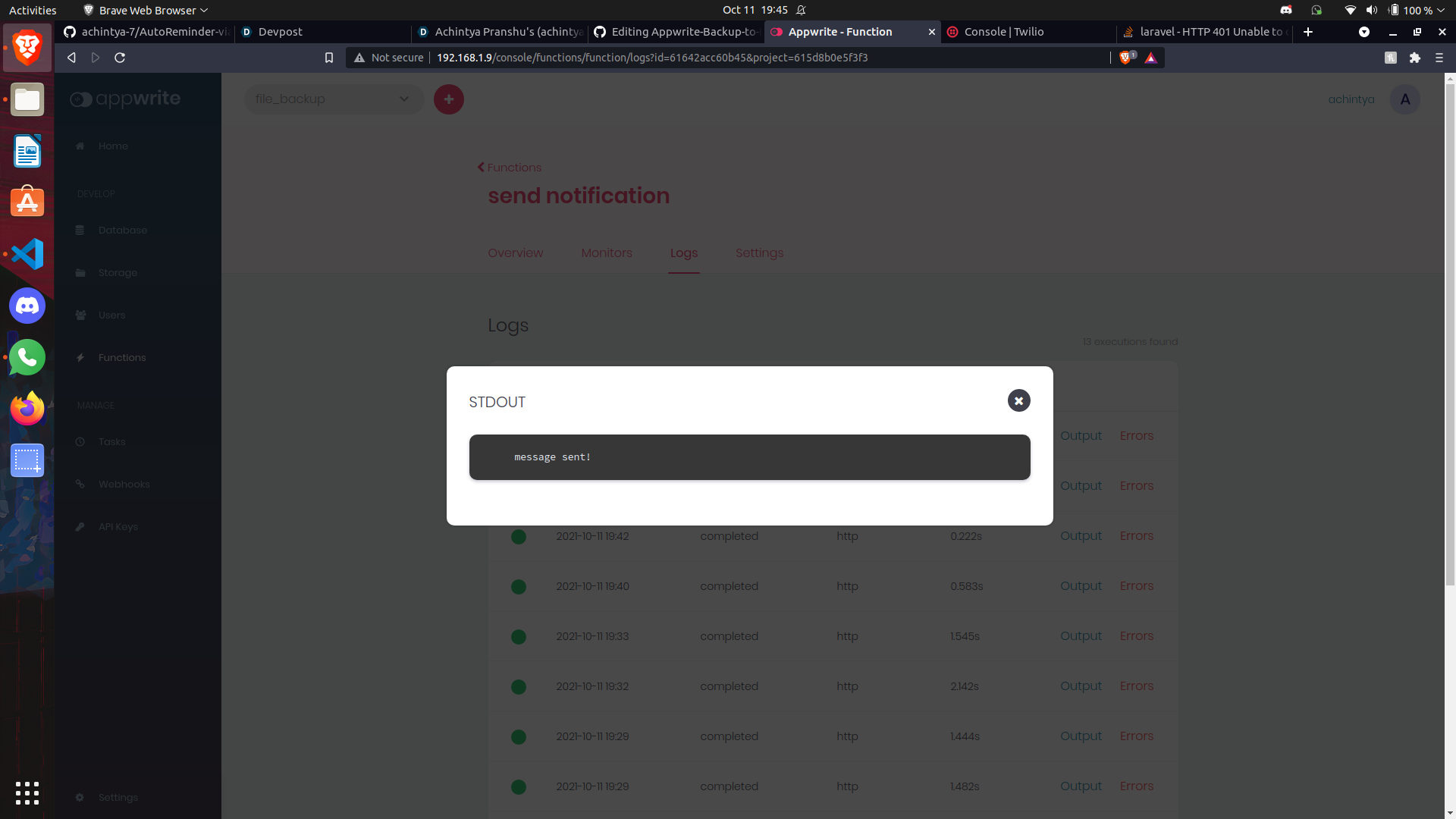This screenshot has height=819, width=1456.
Task: Open the browser extensions puzzle icon
Action: pos(1414,58)
